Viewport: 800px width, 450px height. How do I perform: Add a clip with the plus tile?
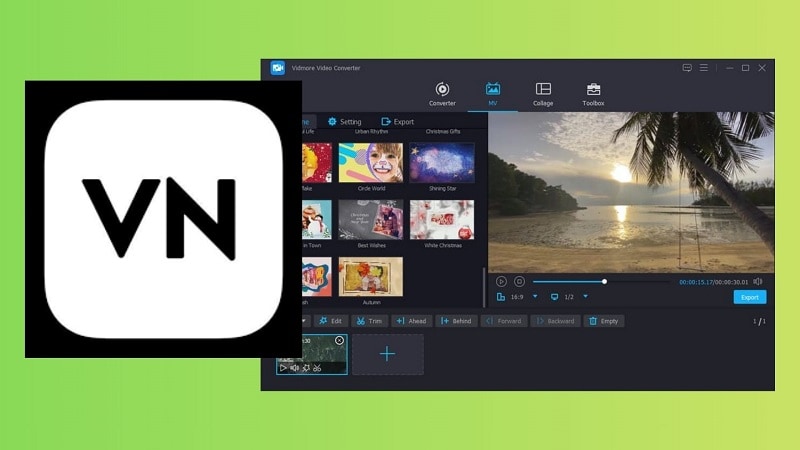[387, 354]
